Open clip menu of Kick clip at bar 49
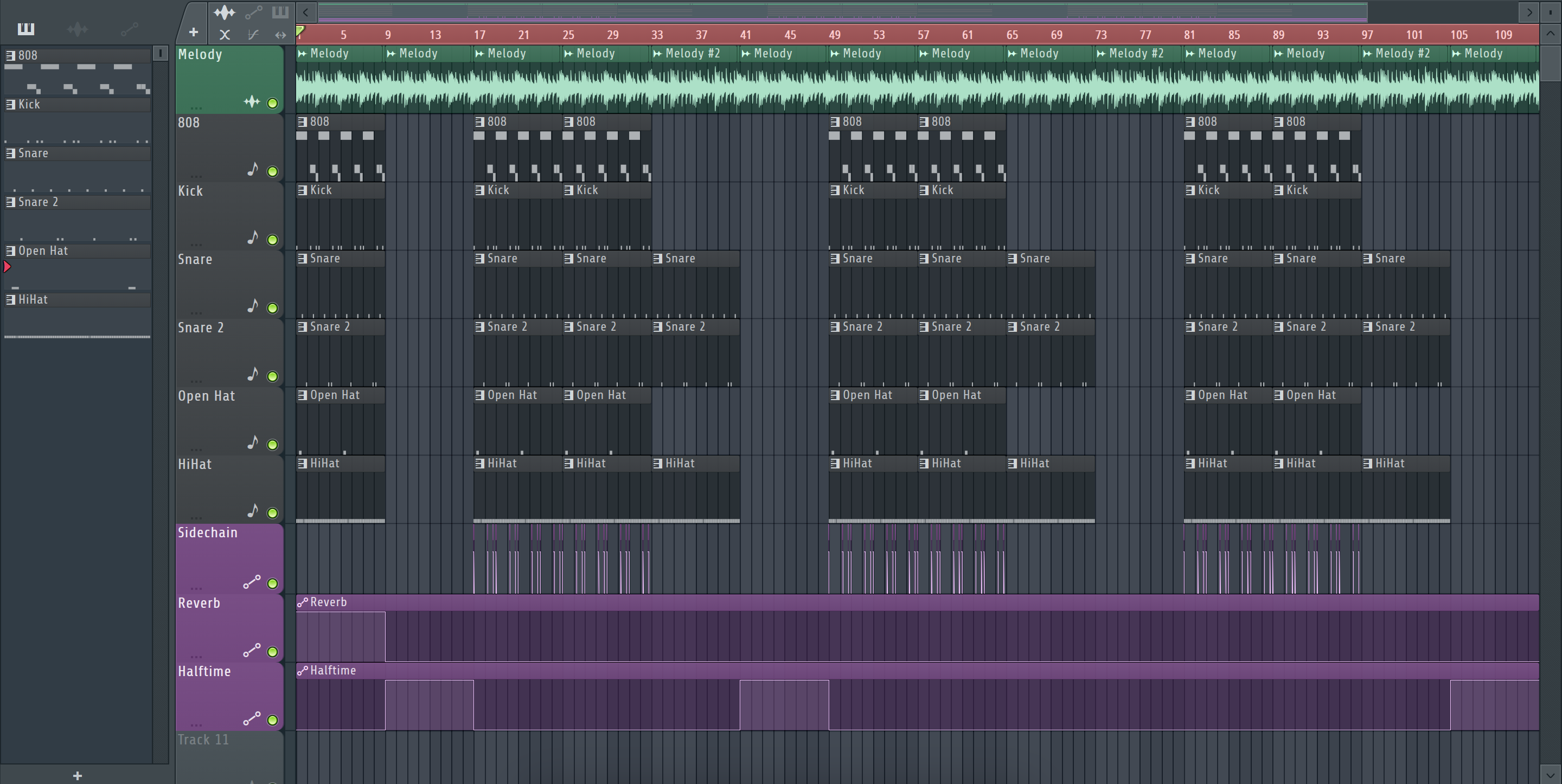1562x784 pixels. point(835,190)
